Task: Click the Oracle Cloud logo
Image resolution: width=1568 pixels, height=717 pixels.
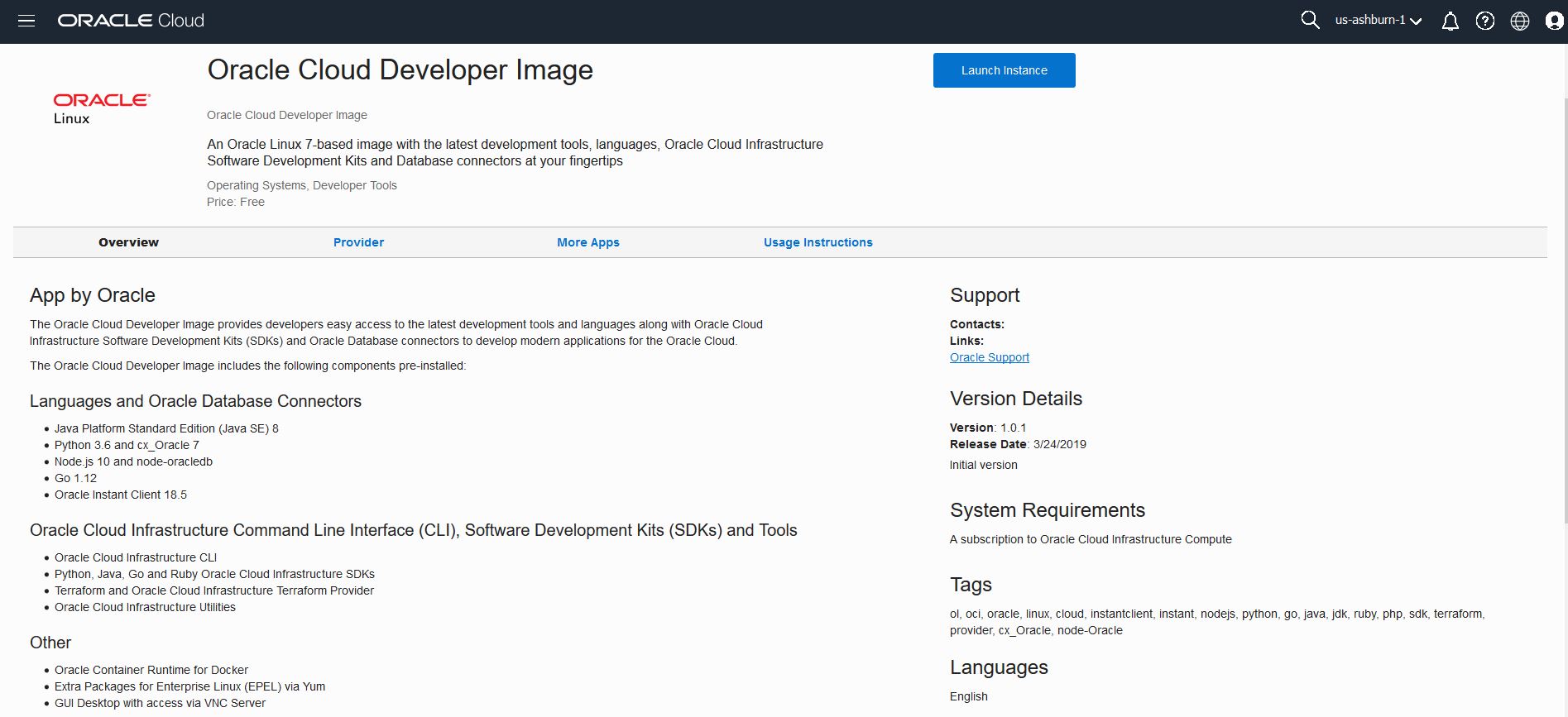Action: (131, 21)
